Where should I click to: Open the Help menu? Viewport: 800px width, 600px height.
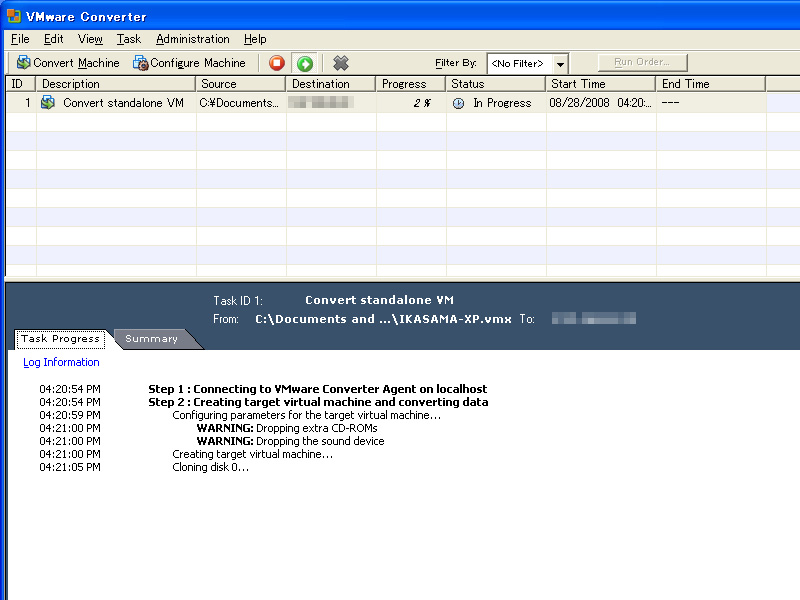pyautogui.click(x=255, y=39)
